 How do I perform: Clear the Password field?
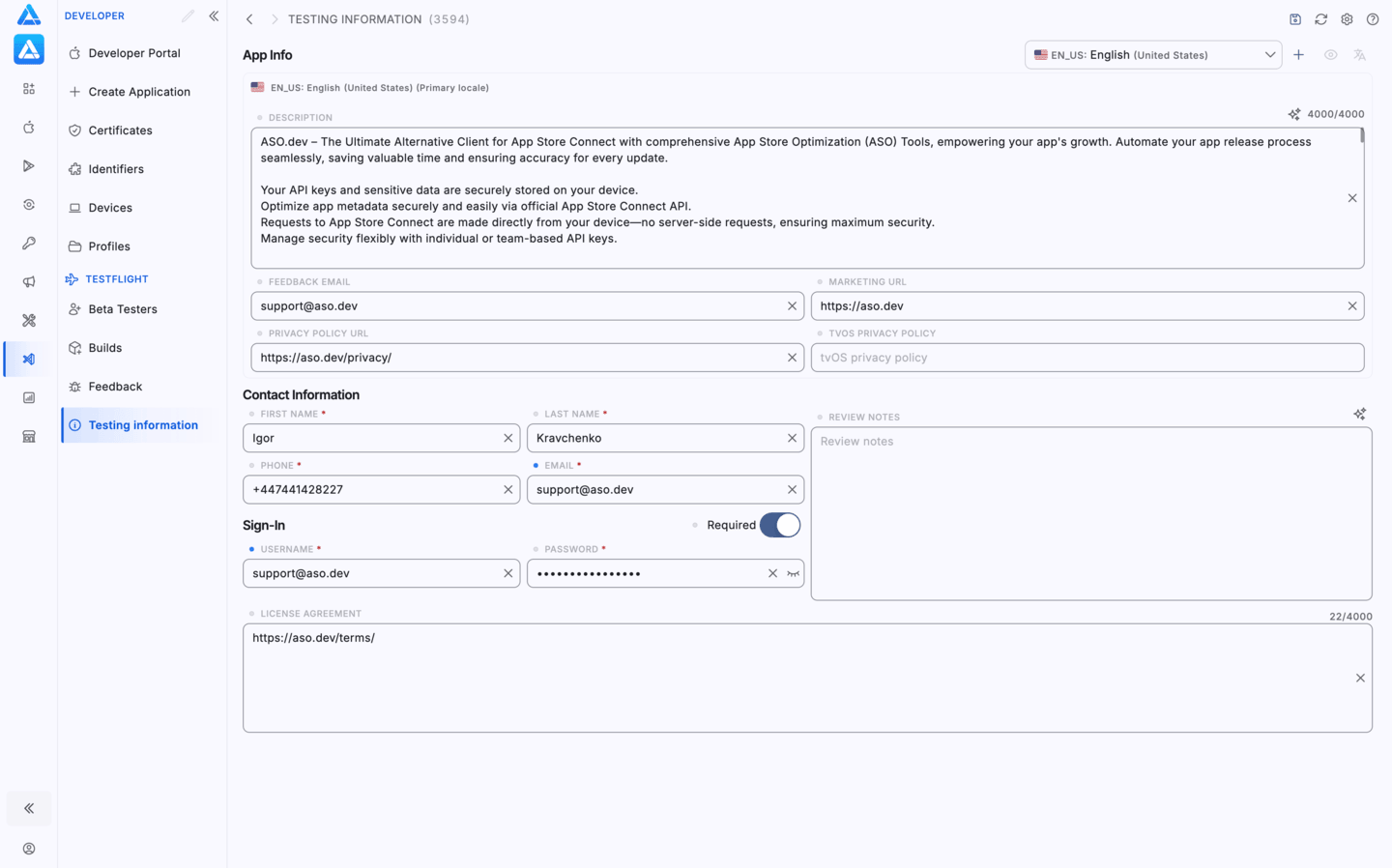772,574
